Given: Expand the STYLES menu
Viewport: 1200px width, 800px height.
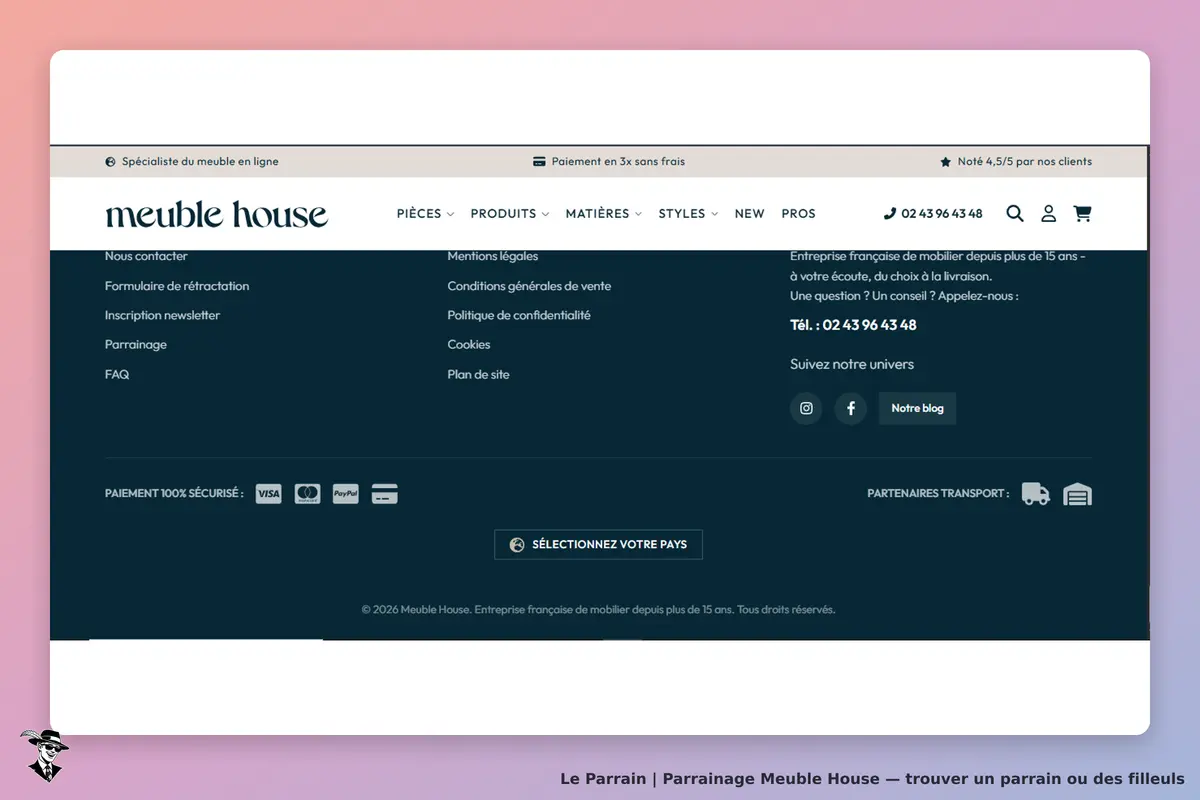Looking at the screenshot, I should pos(688,213).
